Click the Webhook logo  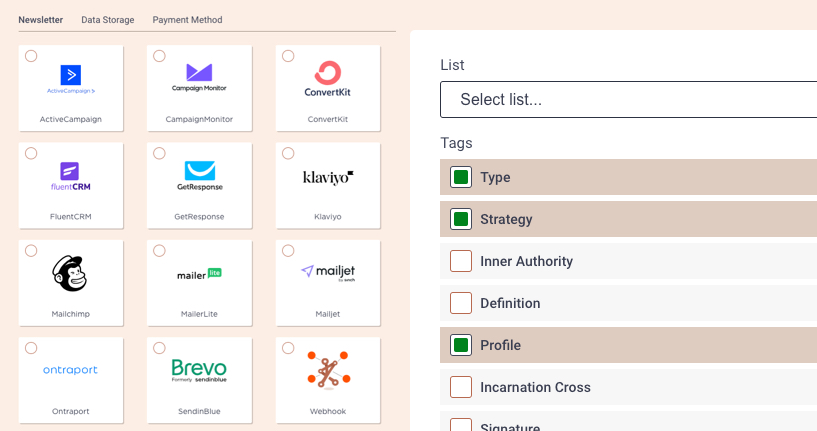(328, 370)
